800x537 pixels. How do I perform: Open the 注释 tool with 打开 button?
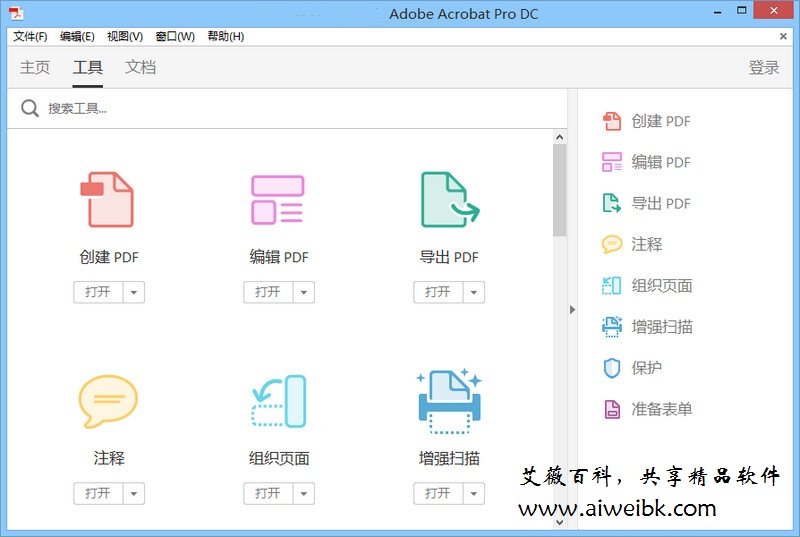98,493
